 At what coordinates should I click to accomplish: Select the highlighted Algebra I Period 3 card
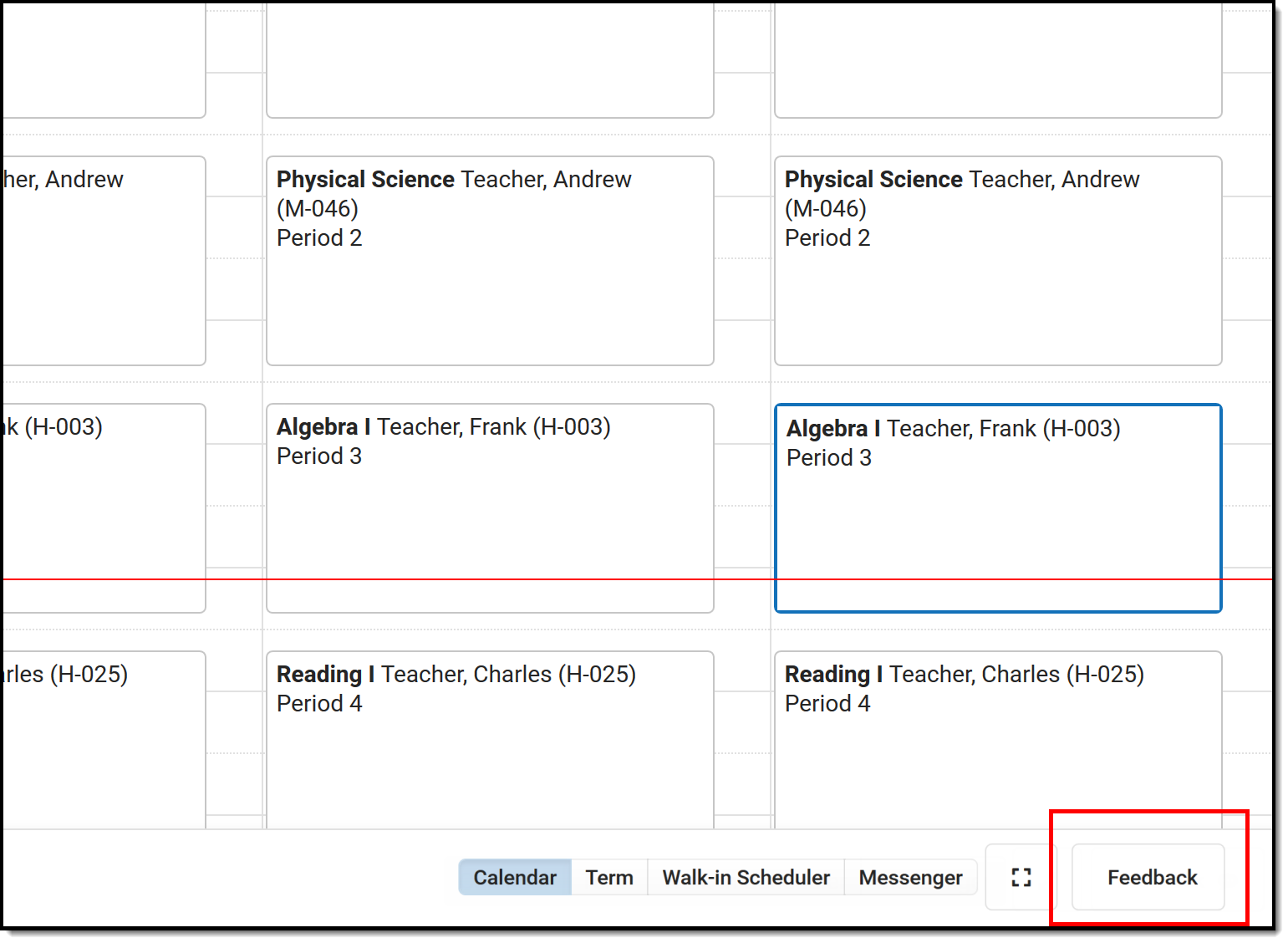(x=998, y=508)
